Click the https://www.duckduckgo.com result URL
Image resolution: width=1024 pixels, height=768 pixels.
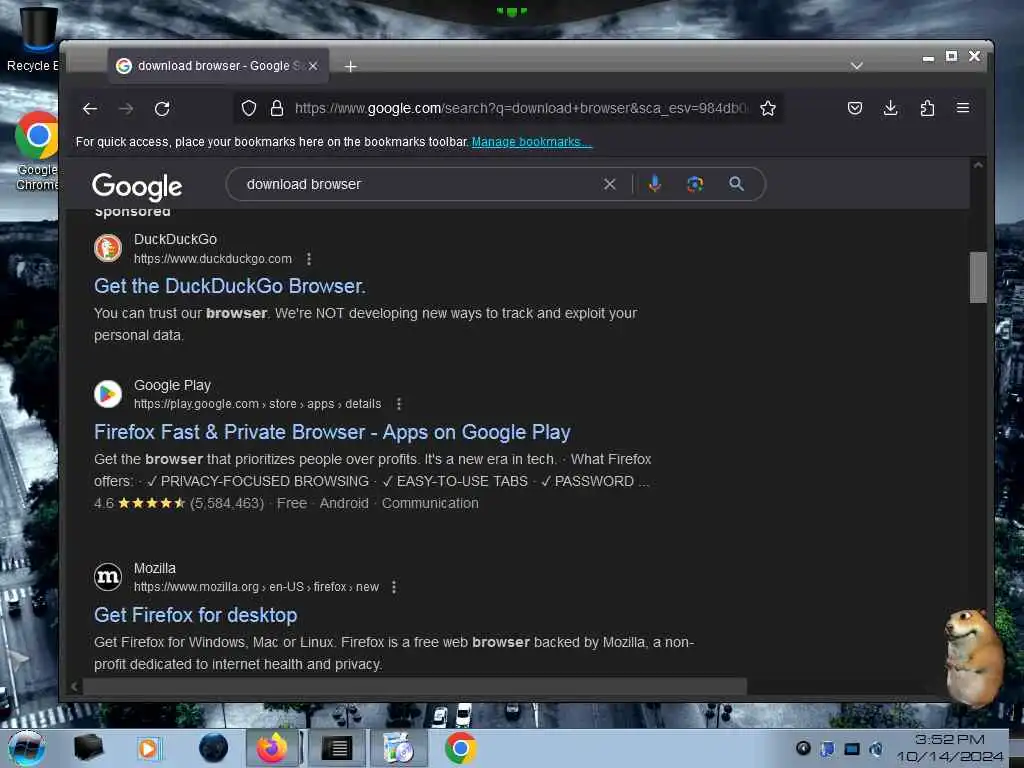click(213, 259)
